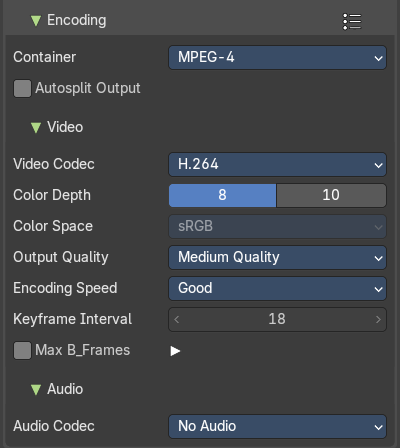Image resolution: width=400 pixels, height=448 pixels.
Task: Open the Video Codec H.264 dropdown
Action: pos(277,164)
